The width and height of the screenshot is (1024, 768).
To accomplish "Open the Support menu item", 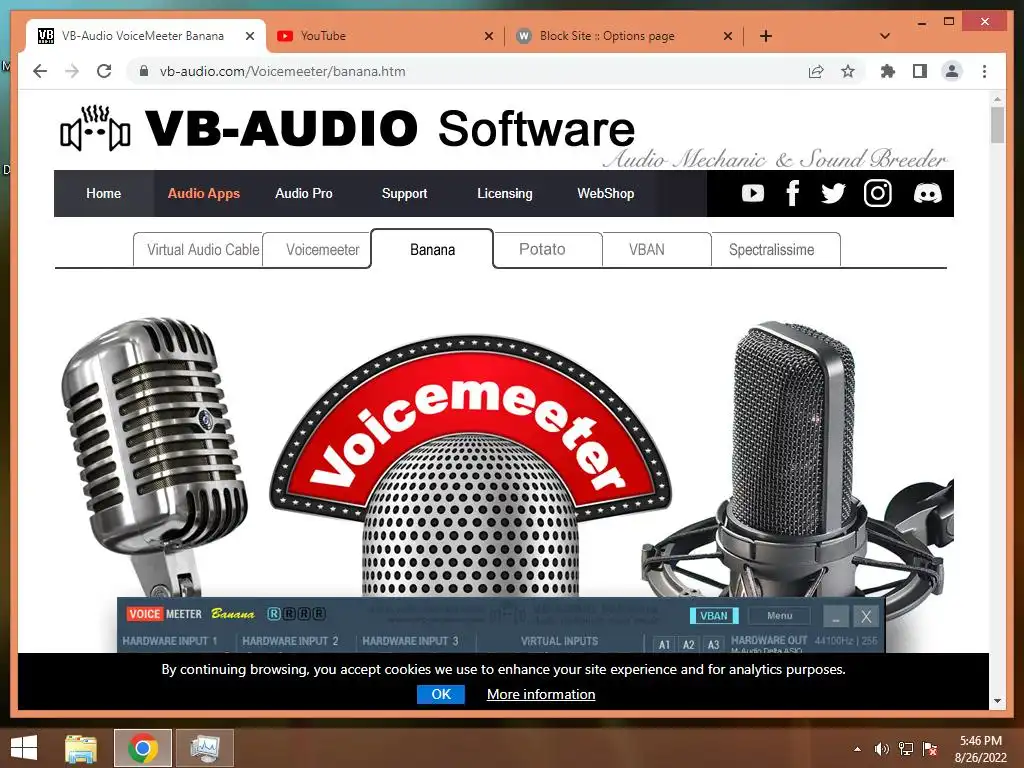I will point(404,193).
